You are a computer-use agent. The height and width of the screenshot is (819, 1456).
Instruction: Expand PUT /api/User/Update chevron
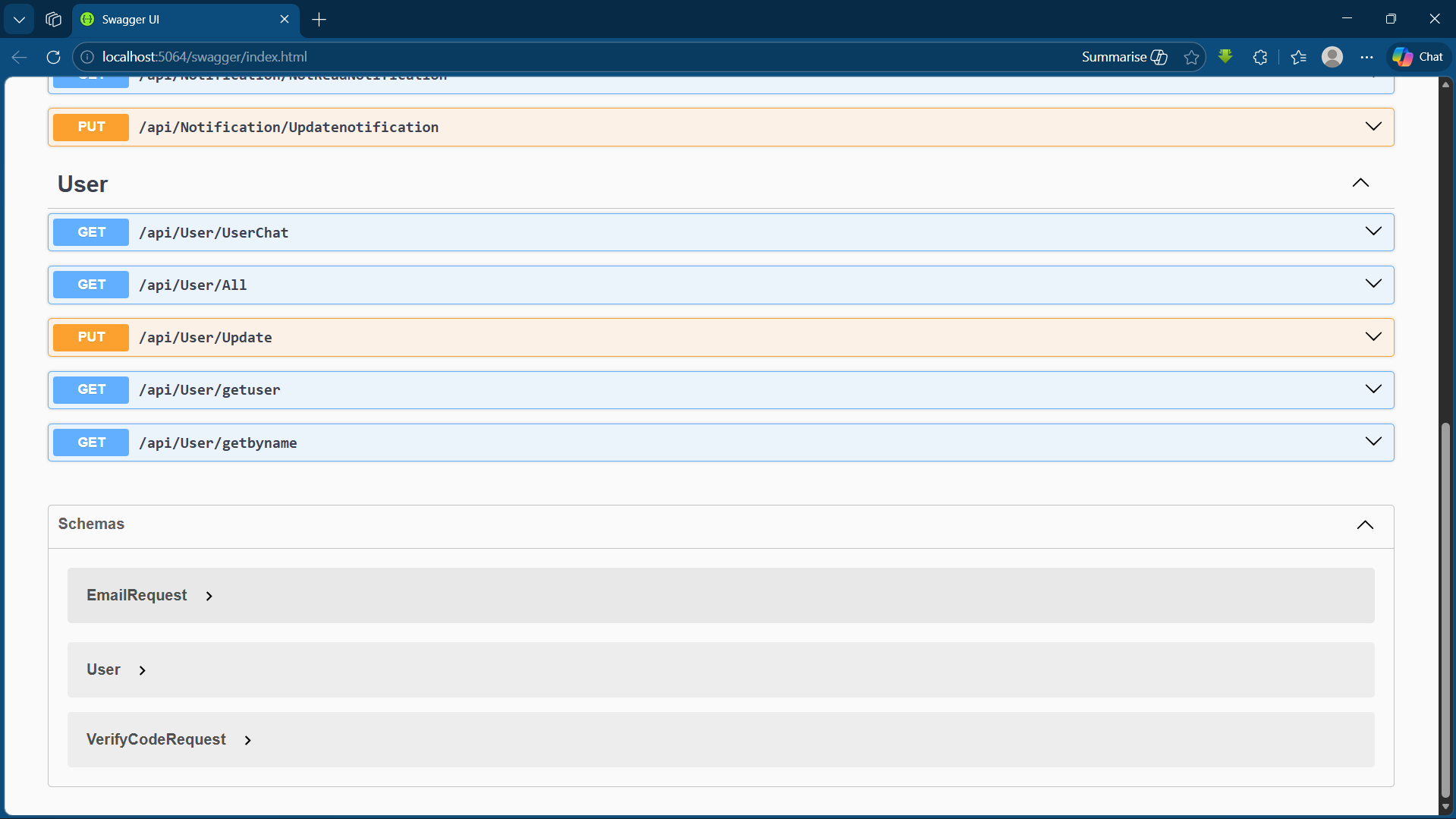pos(1373,336)
